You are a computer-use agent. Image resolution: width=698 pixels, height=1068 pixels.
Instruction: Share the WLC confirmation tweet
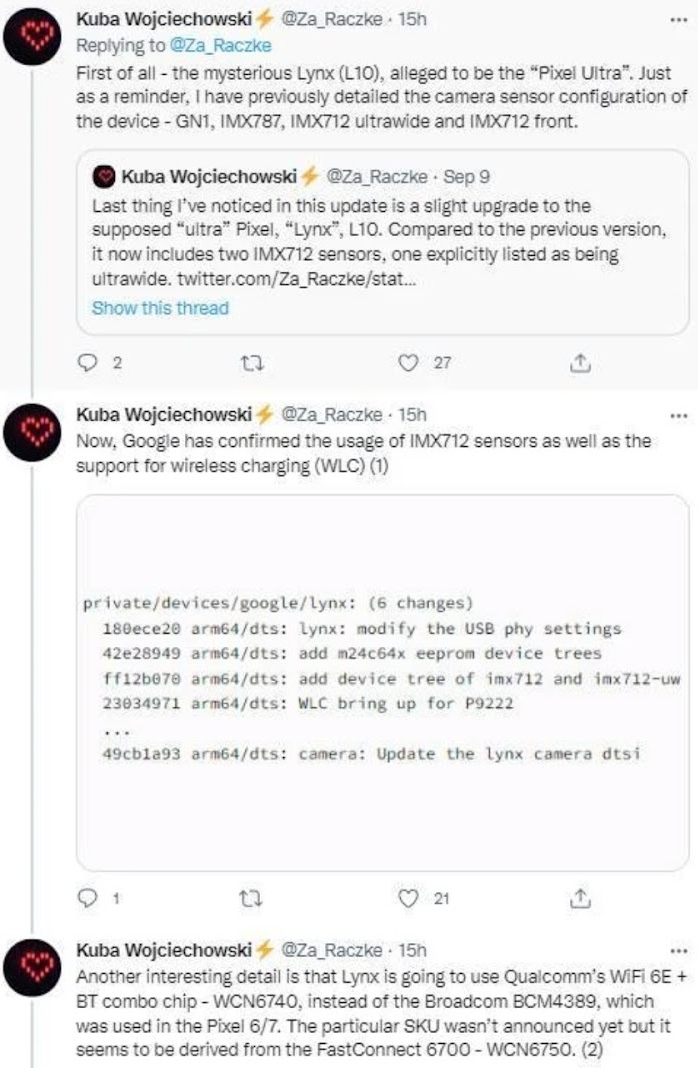580,899
